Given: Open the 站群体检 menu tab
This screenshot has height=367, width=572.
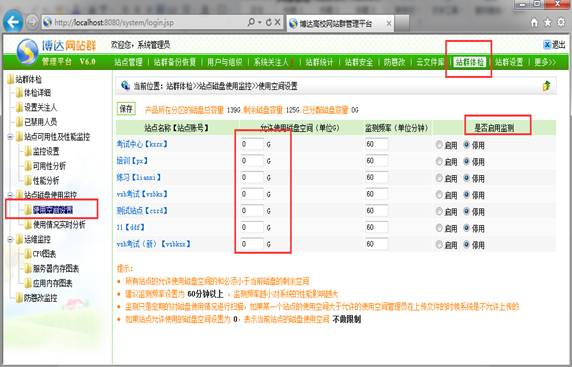Looking at the screenshot, I should coord(469,62).
